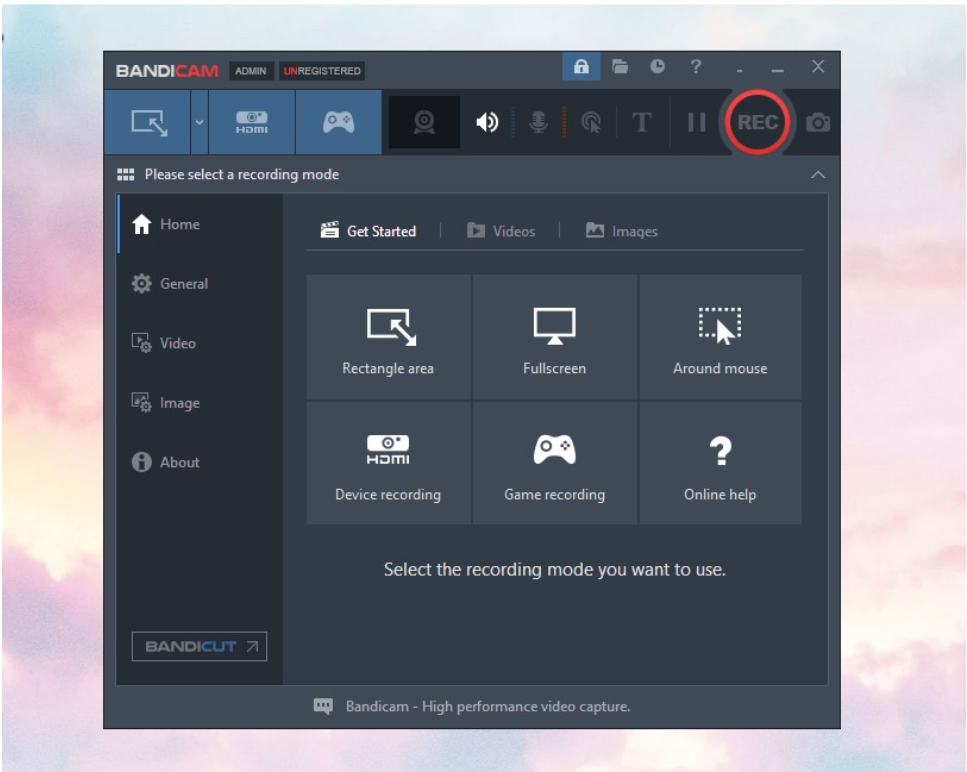Switch to the Get Started tab
Viewport: 967px width, 772px height.
[368, 231]
